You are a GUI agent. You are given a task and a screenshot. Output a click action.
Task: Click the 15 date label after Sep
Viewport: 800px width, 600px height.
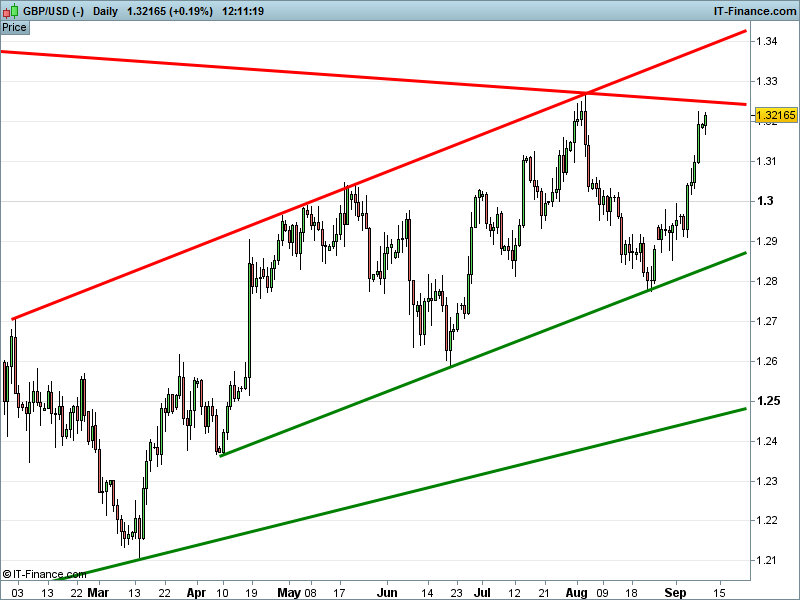click(x=719, y=592)
